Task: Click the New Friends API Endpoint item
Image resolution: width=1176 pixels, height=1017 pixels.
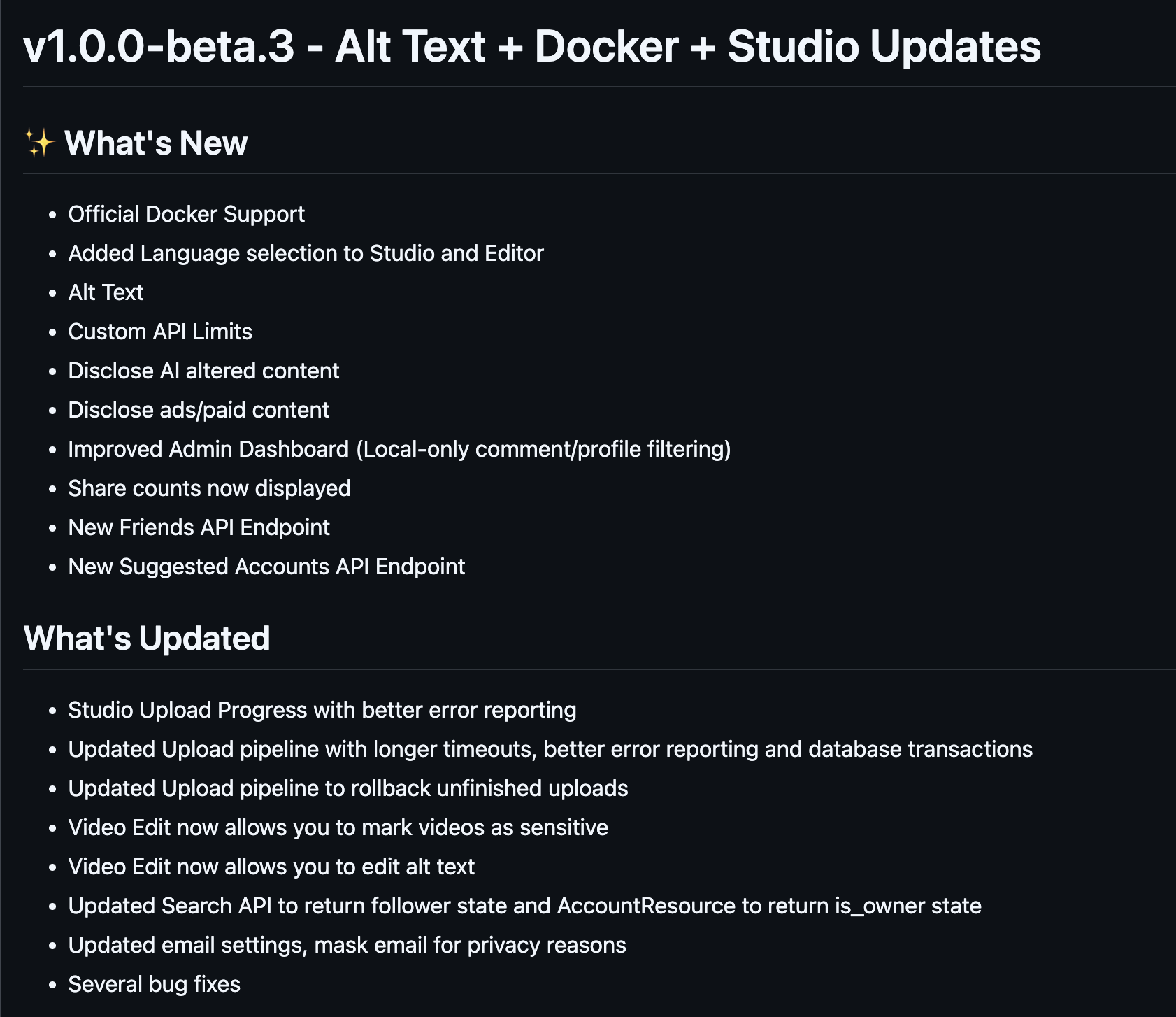Action: click(199, 527)
